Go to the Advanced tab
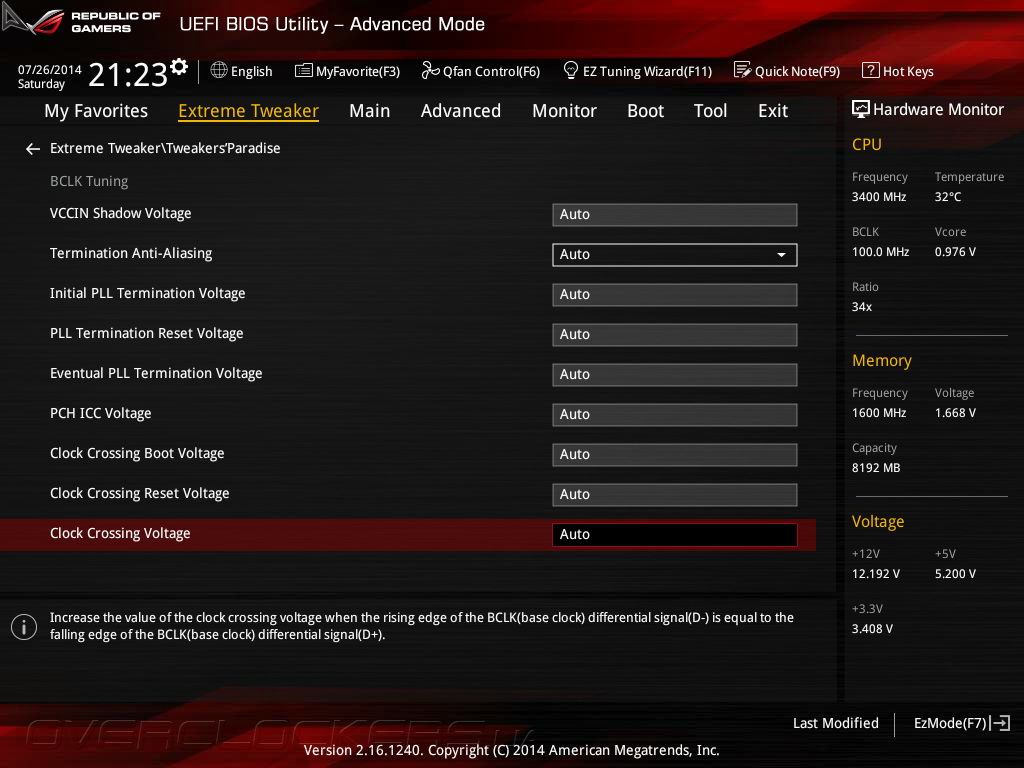 460,111
